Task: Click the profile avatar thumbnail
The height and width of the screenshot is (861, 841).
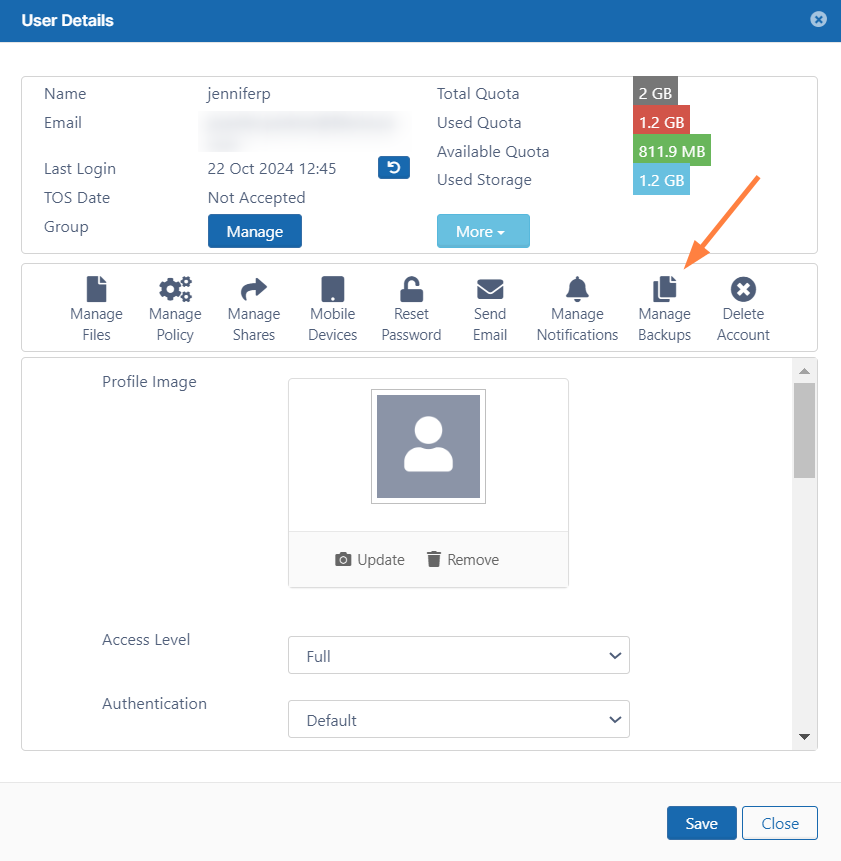Action: pos(428,446)
